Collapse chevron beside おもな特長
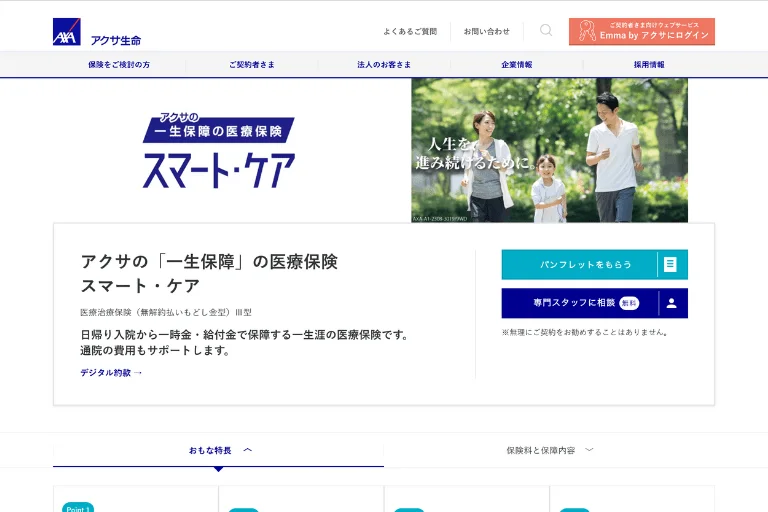The width and height of the screenshot is (768, 512). coord(247,450)
